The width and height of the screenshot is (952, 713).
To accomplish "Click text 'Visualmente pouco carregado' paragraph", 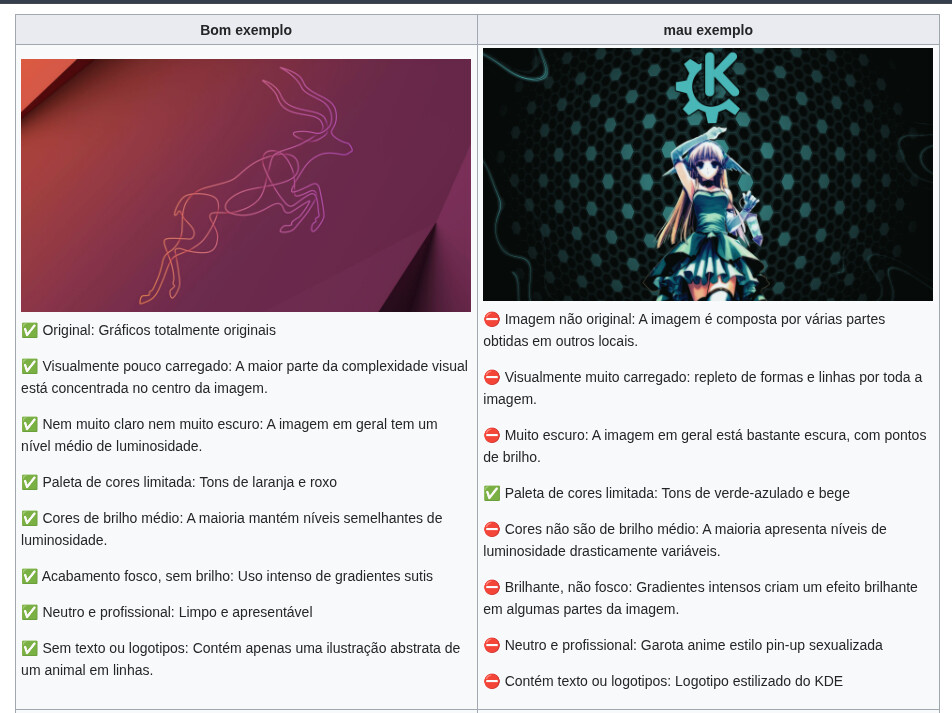I will point(245,377).
